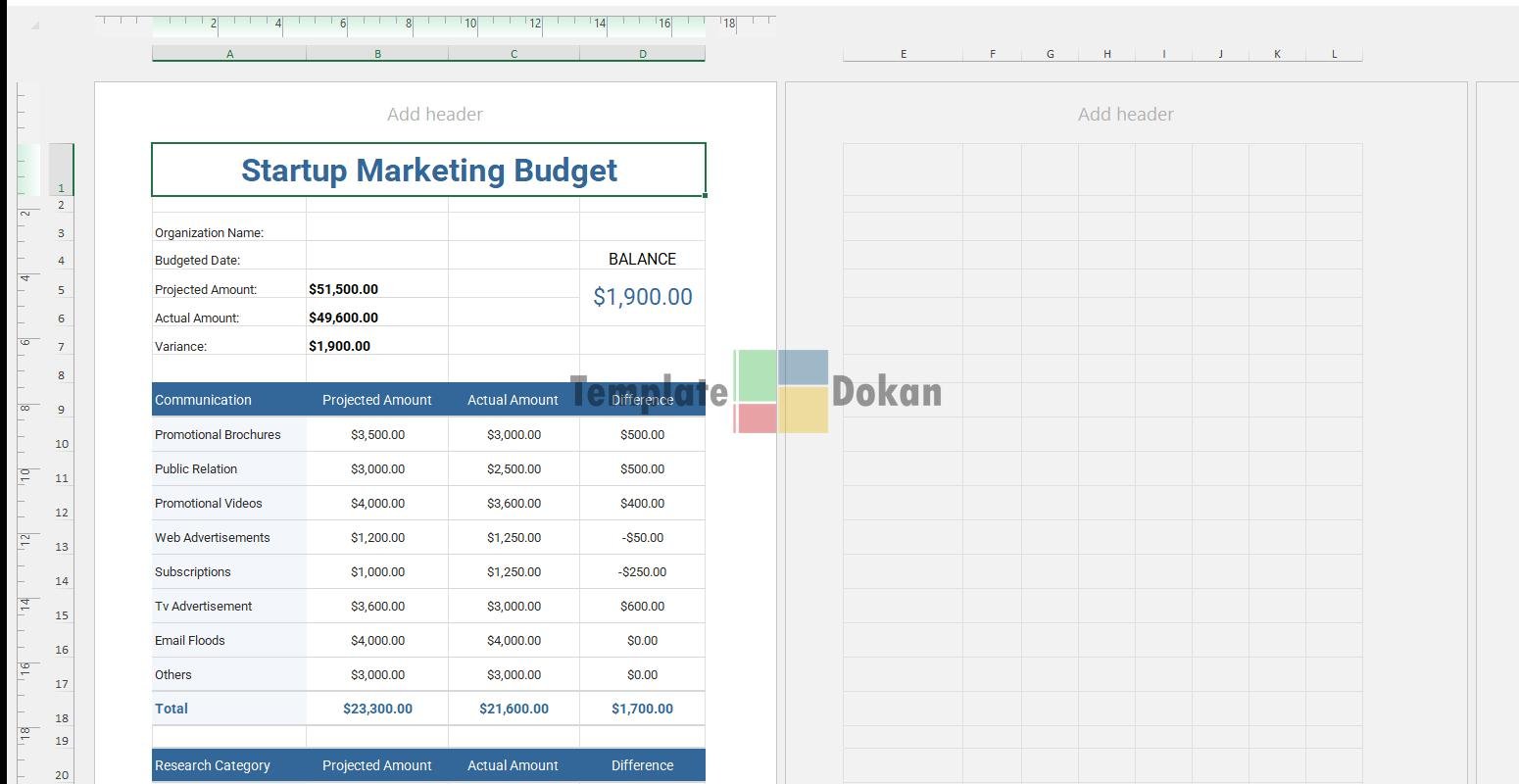Select column A header
Screen dimensions: 1519x784
click(x=229, y=54)
